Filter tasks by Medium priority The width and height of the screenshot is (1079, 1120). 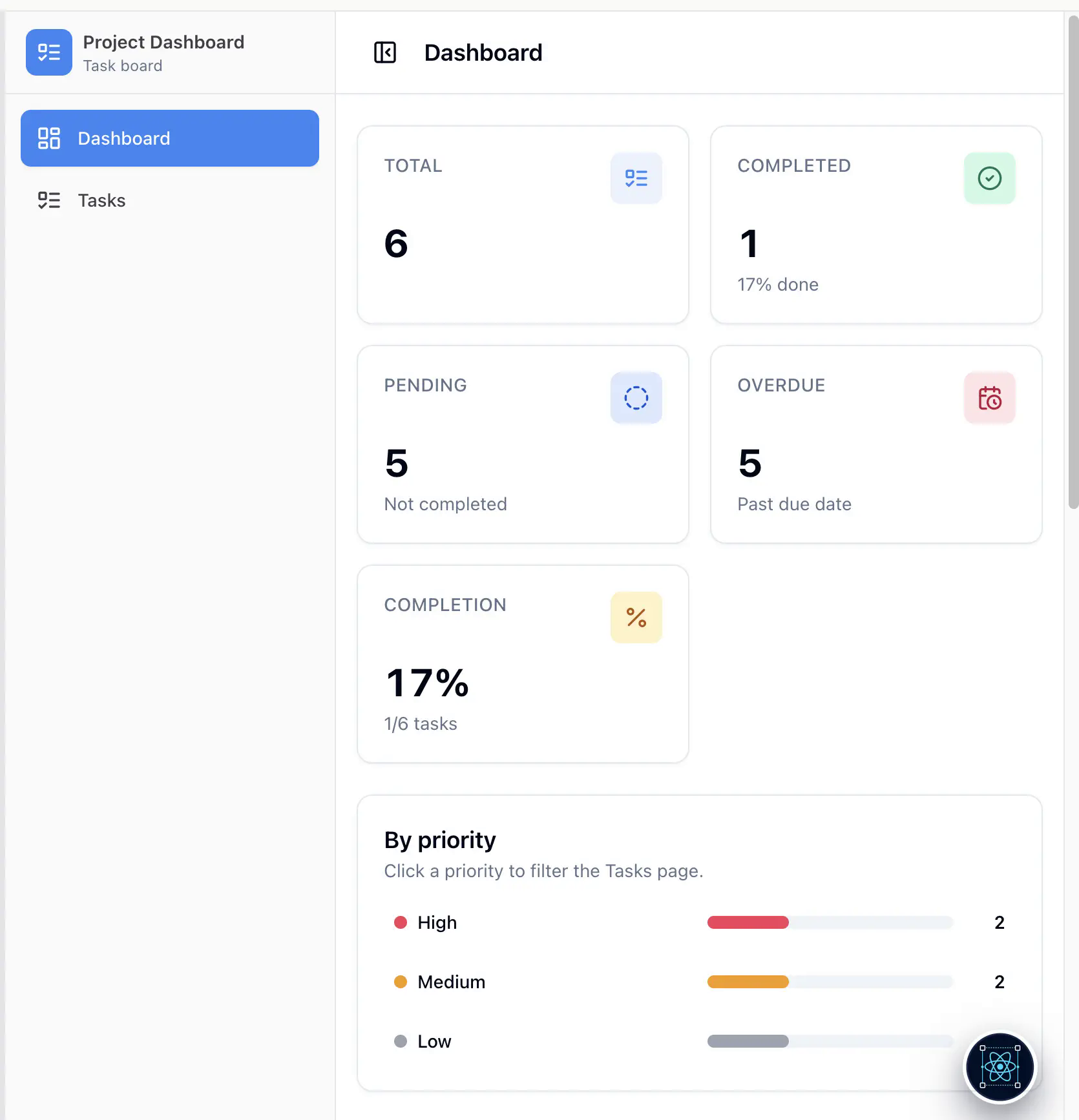click(x=700, y=982)
